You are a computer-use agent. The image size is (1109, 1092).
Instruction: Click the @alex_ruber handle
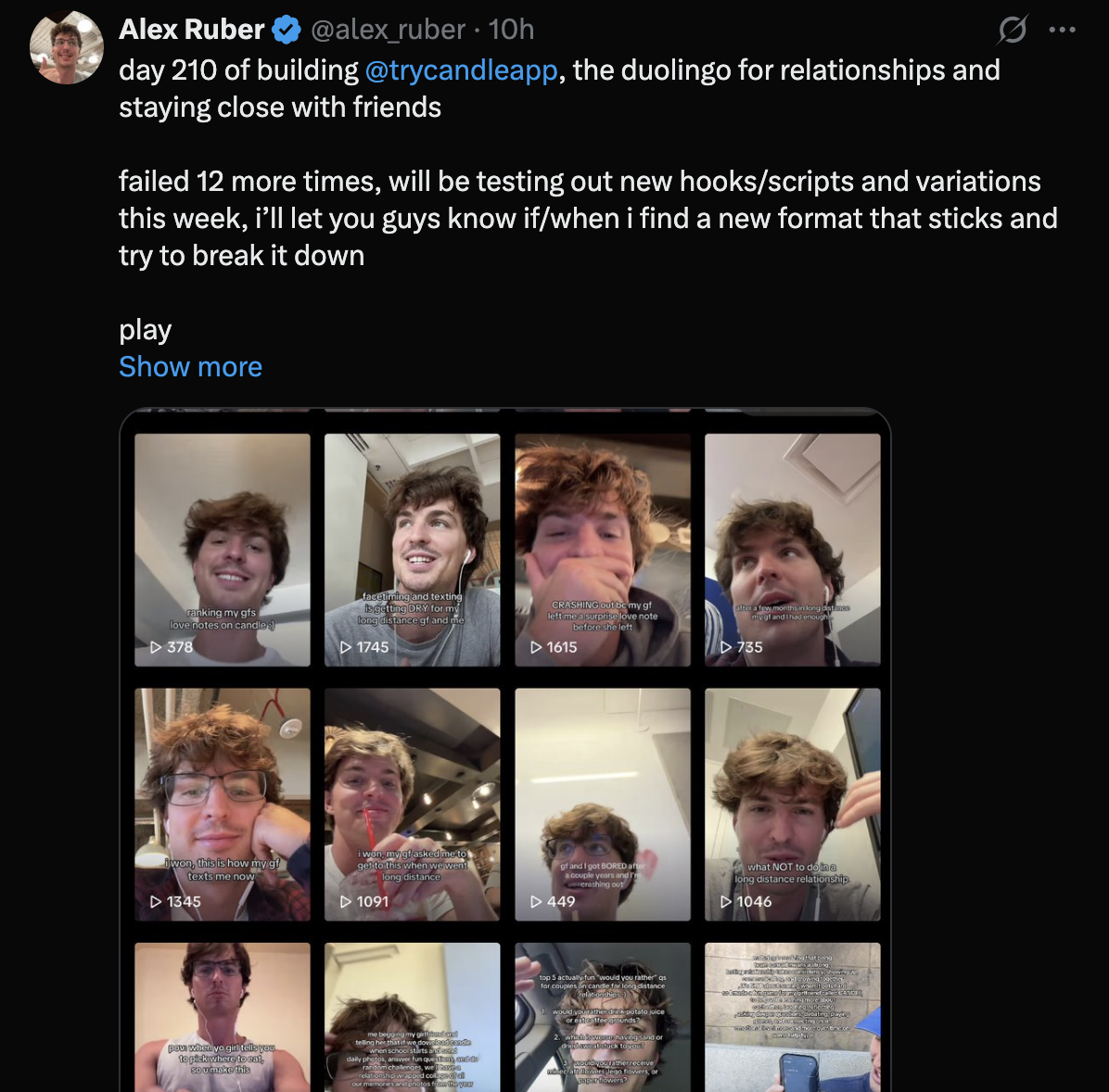tap(388, 30)
